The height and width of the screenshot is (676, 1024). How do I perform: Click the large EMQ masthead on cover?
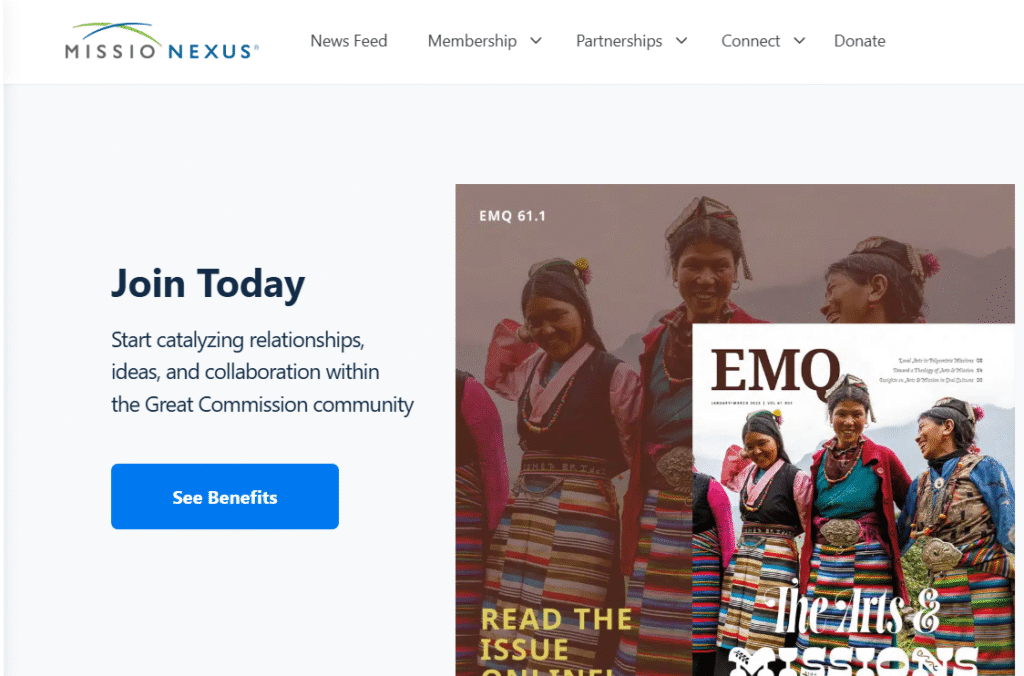[x=775, y=369]
